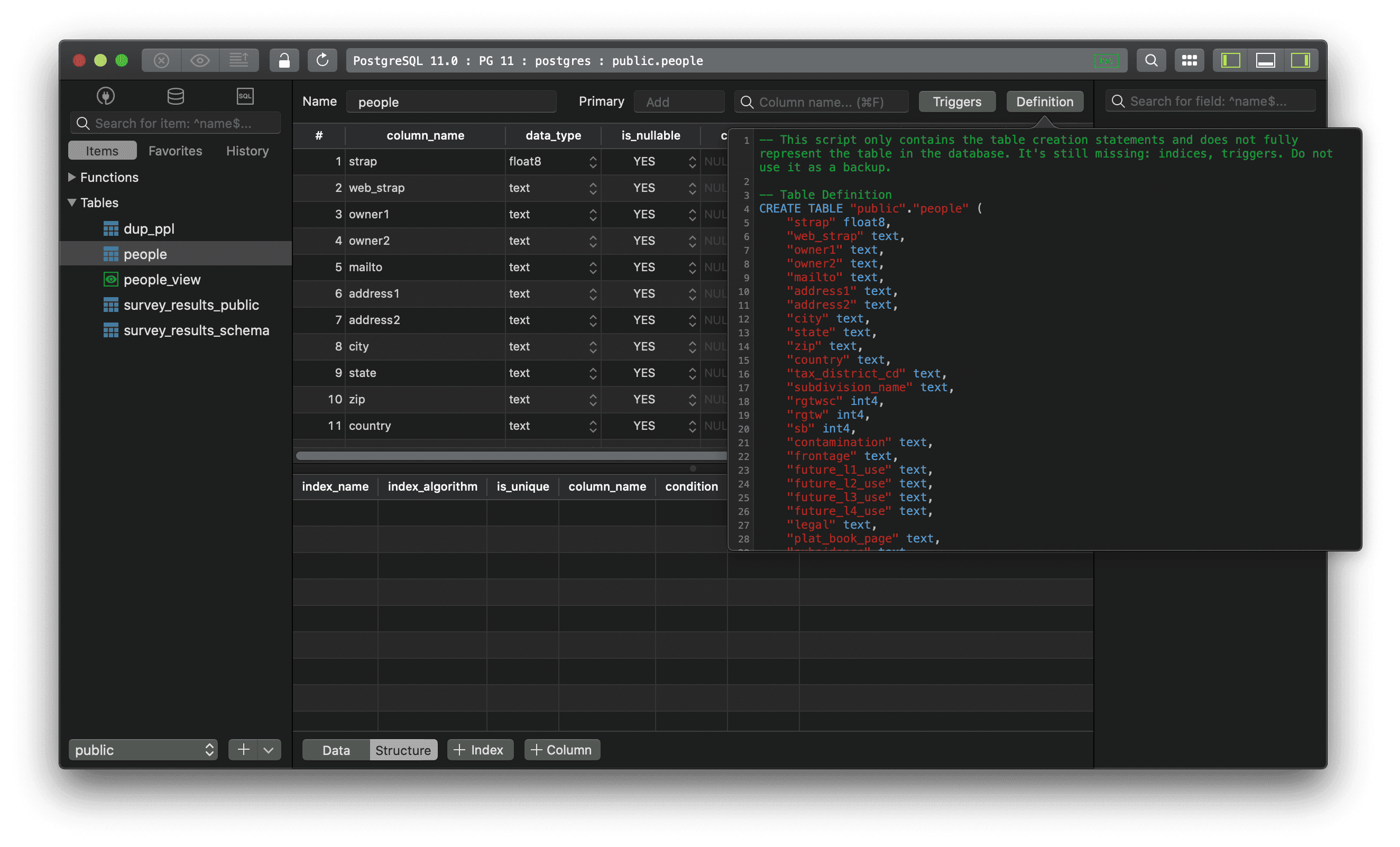
Task: Collapse the Tables tree group
Action: (72, 202)
